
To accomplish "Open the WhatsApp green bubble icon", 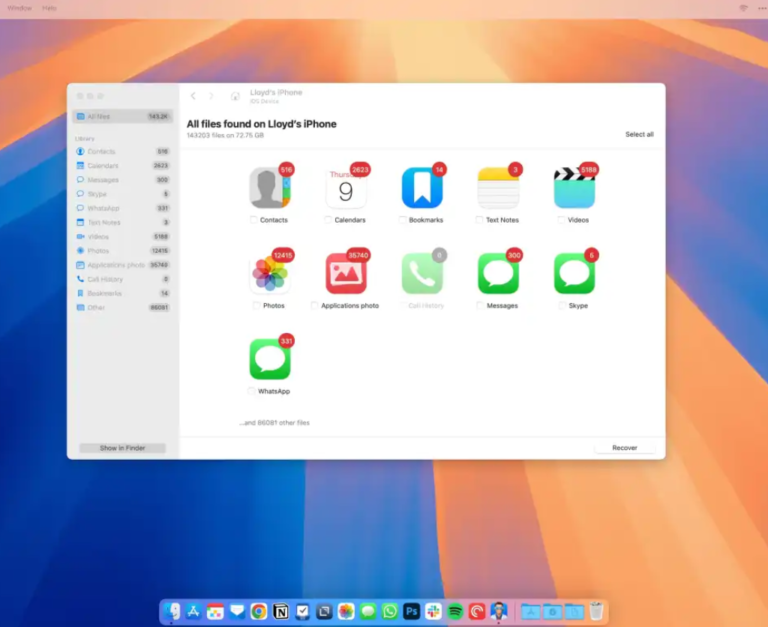I will pyautogui.click(x=270, y=359).
